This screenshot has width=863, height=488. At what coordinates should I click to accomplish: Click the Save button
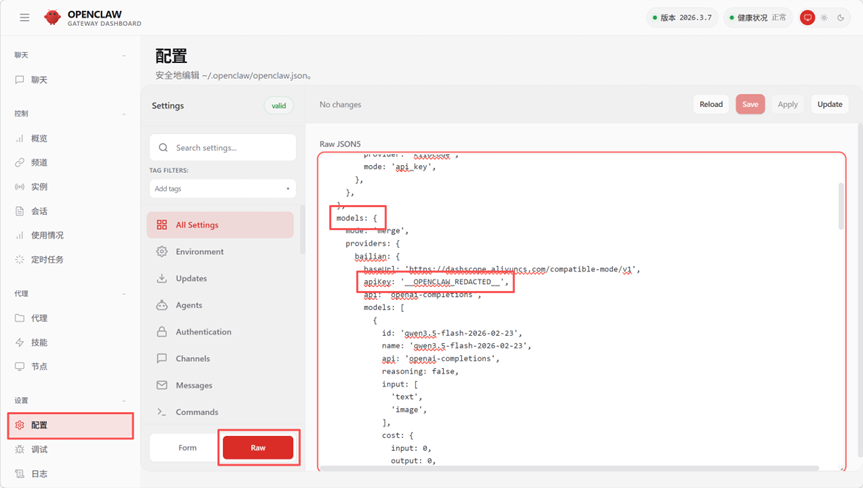tap(750, 104)
